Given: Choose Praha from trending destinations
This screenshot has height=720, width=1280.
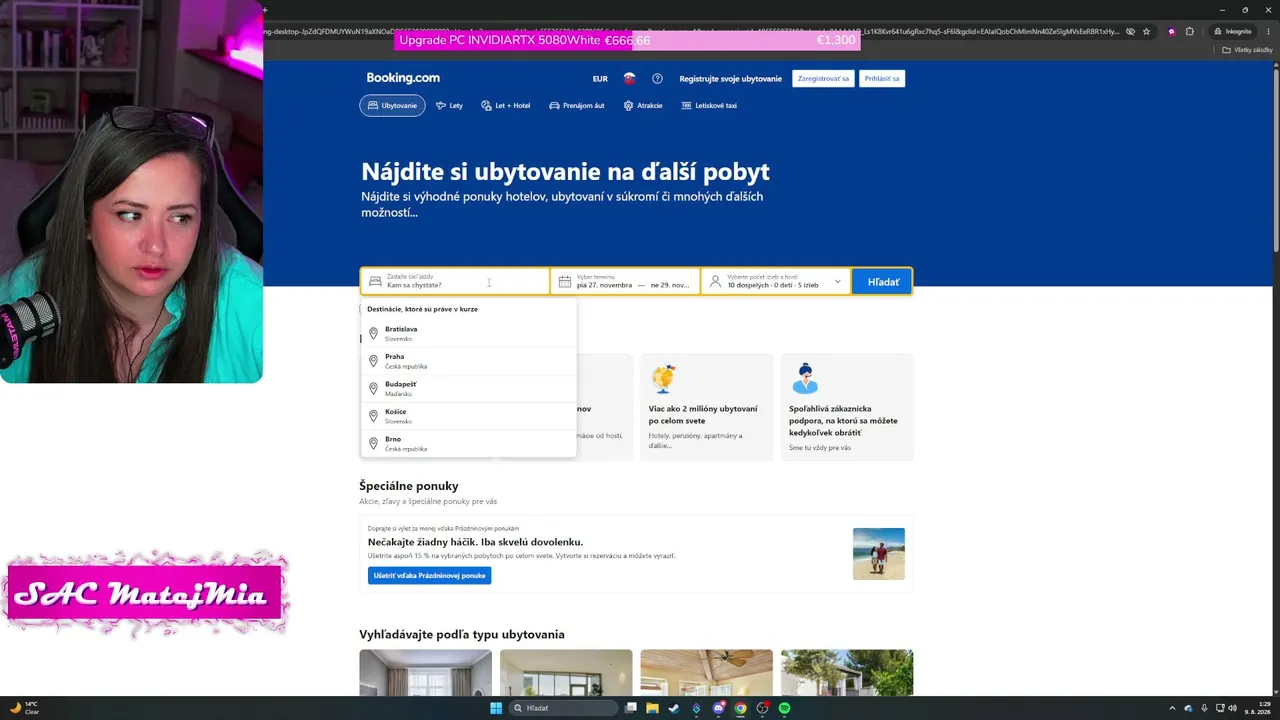Looking at the screenshot, I should point(468,361).
